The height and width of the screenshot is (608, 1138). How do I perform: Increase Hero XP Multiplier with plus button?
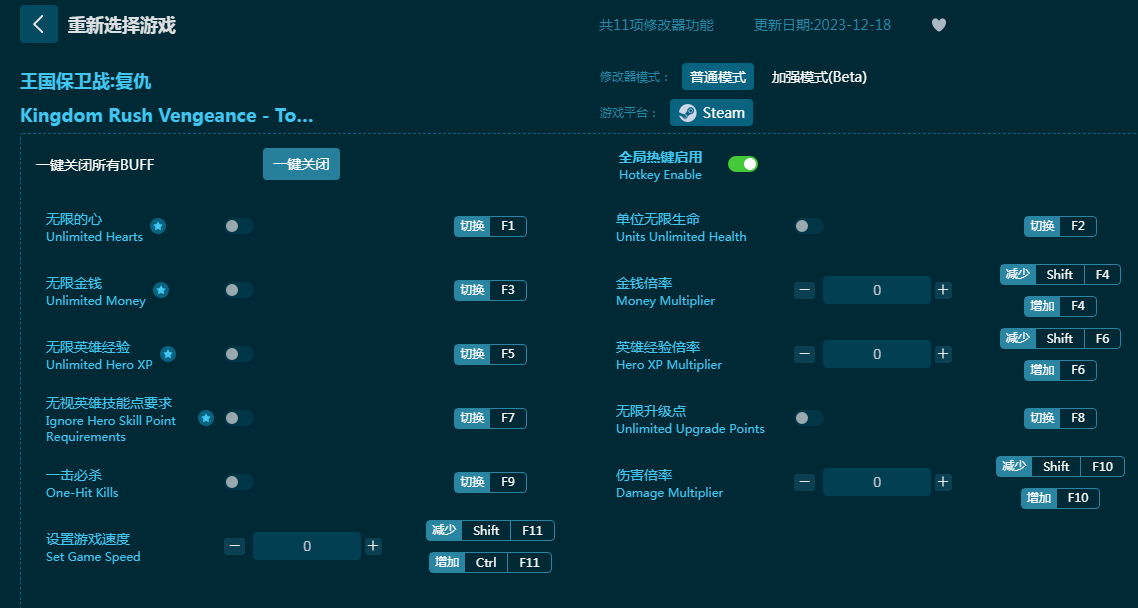(x=943, y=354)
